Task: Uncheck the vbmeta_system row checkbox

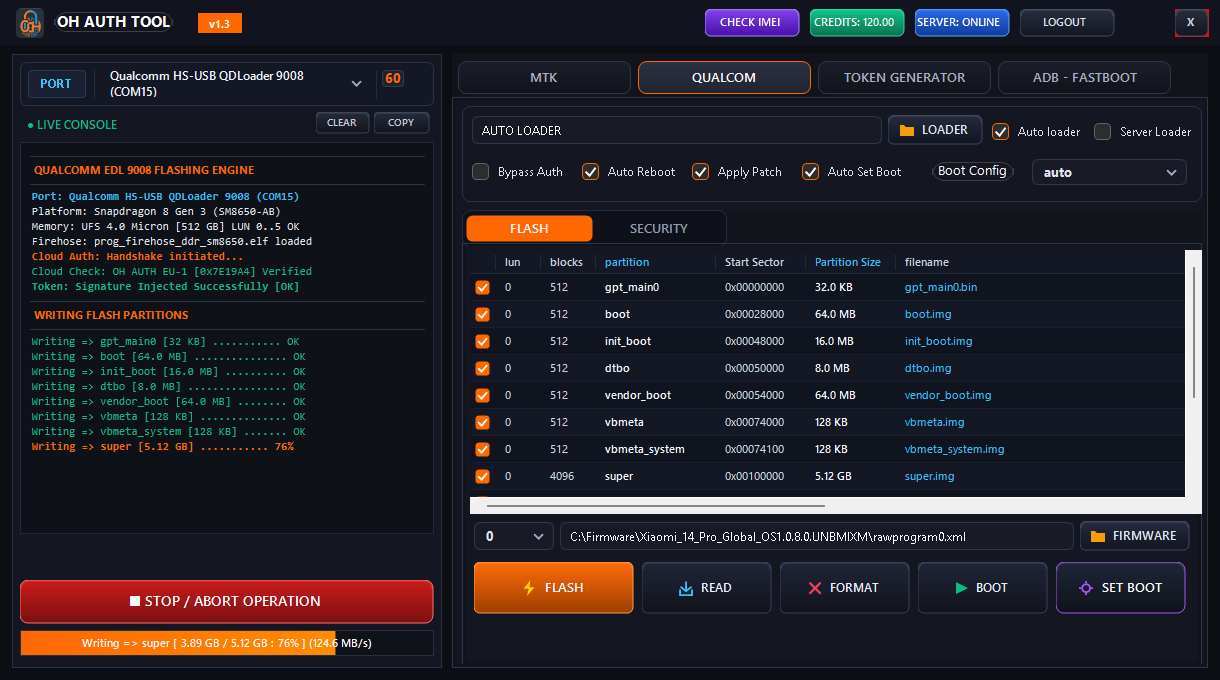Action: click(x=483, y=449)
